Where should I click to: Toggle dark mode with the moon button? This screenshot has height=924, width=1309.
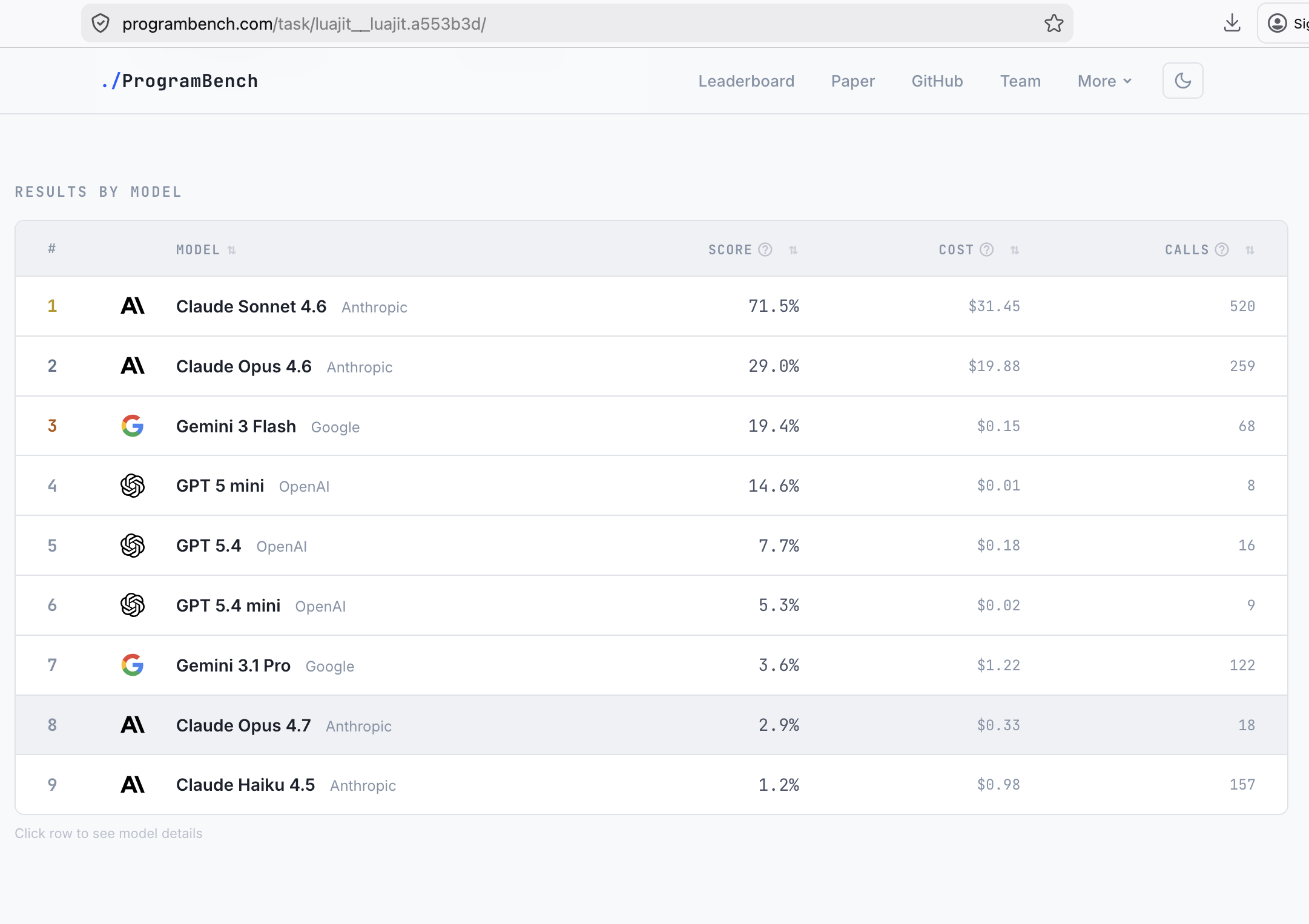click(1182, 81)
